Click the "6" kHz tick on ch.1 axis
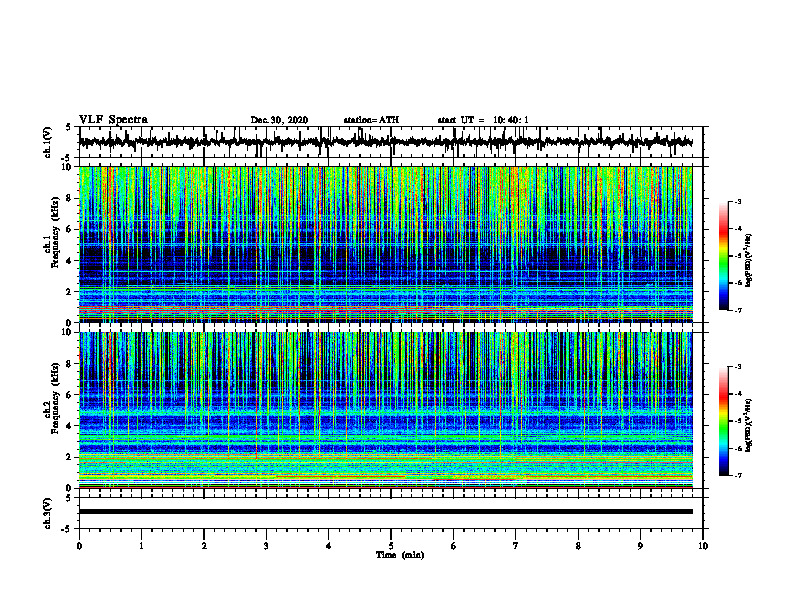The height and width of the screenshot is (612, 792). 69,229
